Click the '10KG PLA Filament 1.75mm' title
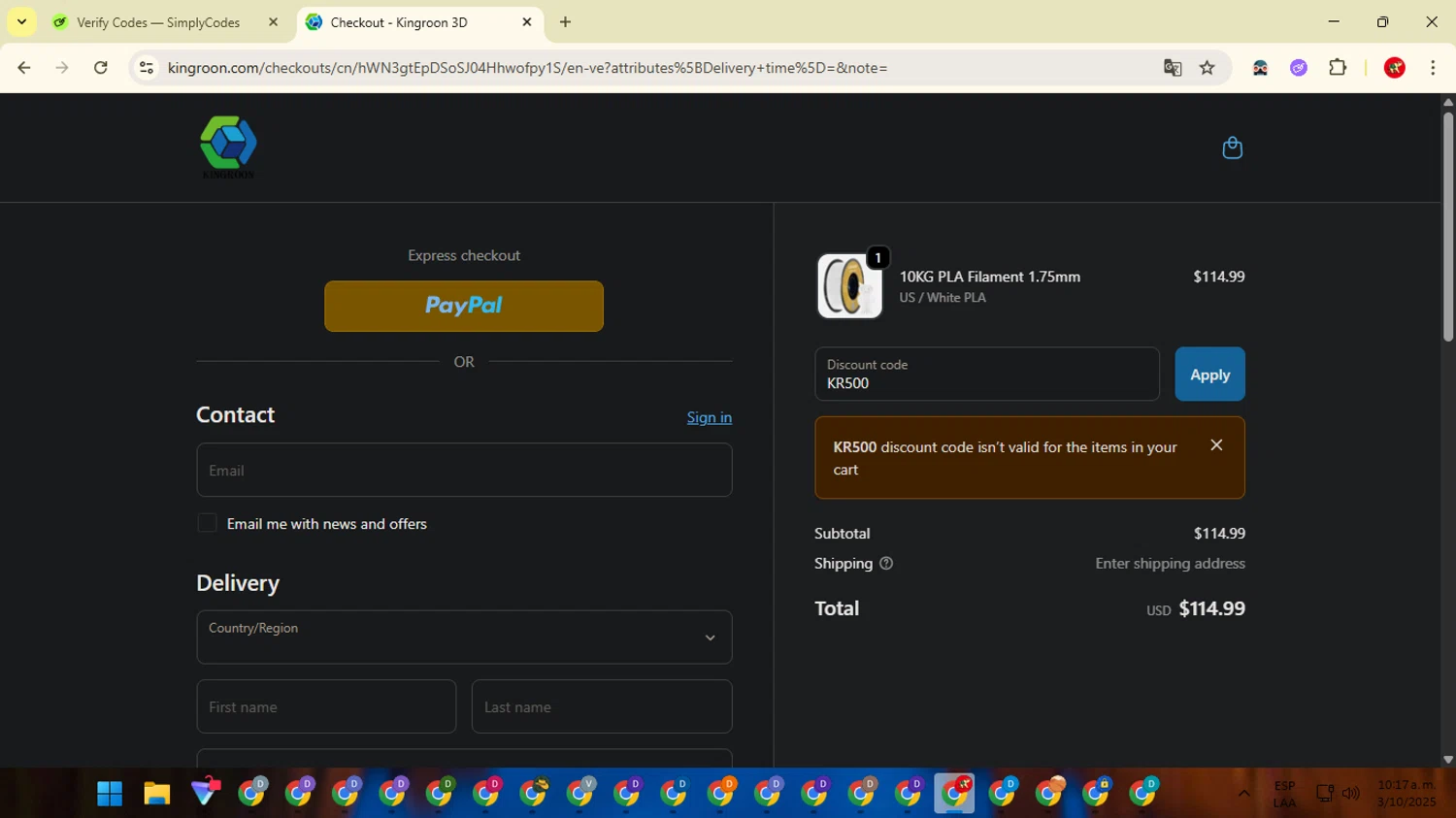This screenshot has width=1456, height=818. (x=989, y=277)
